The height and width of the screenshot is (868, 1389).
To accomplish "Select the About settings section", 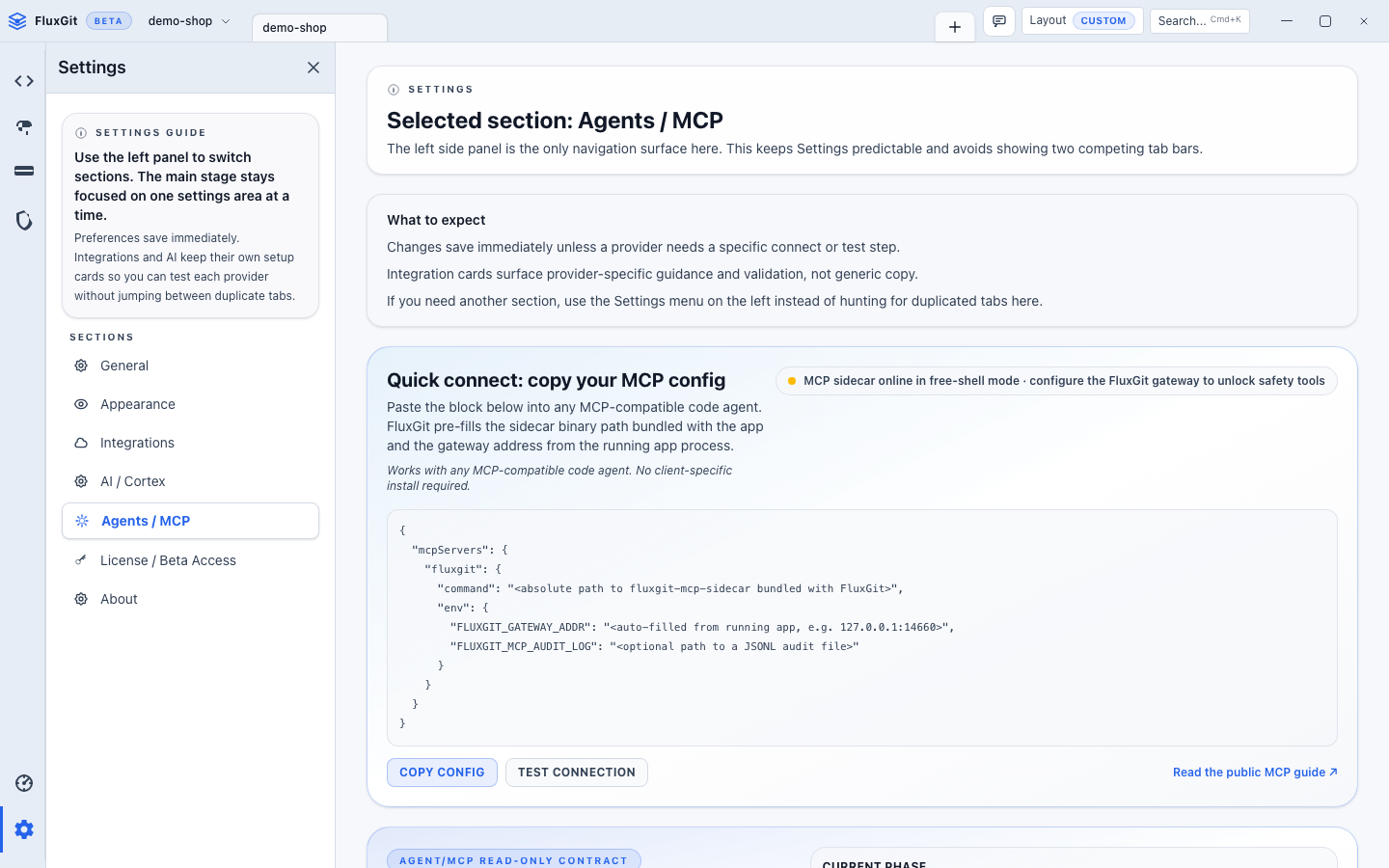I will [x=190, y=599].
